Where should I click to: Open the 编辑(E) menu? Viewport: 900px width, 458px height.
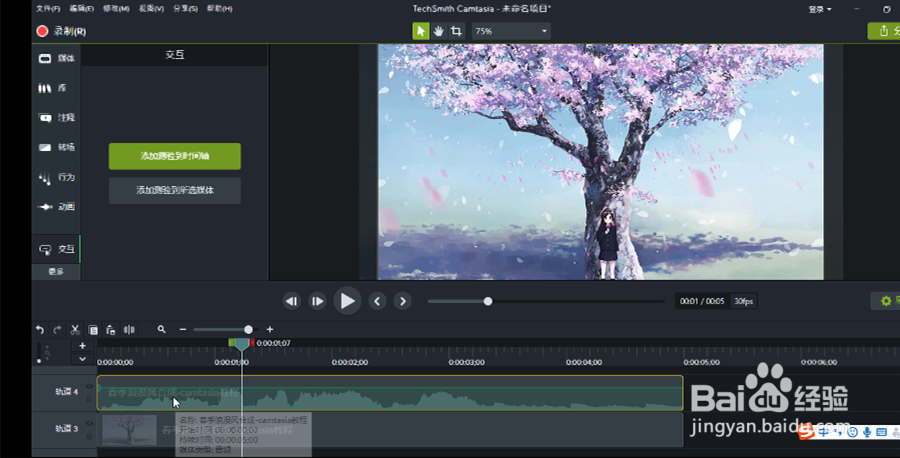pos(82,9)
